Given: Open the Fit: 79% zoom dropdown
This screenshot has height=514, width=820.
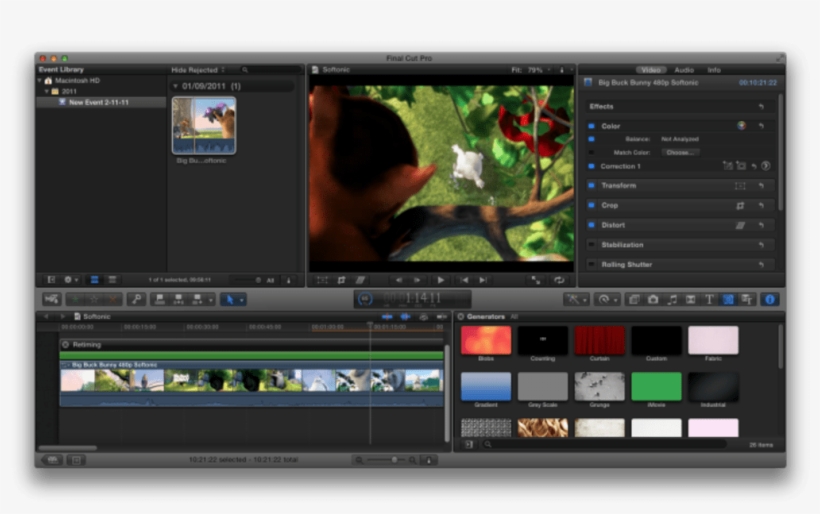Looking at the screenshot, I should pyautogui.click(x=531, y=70).
